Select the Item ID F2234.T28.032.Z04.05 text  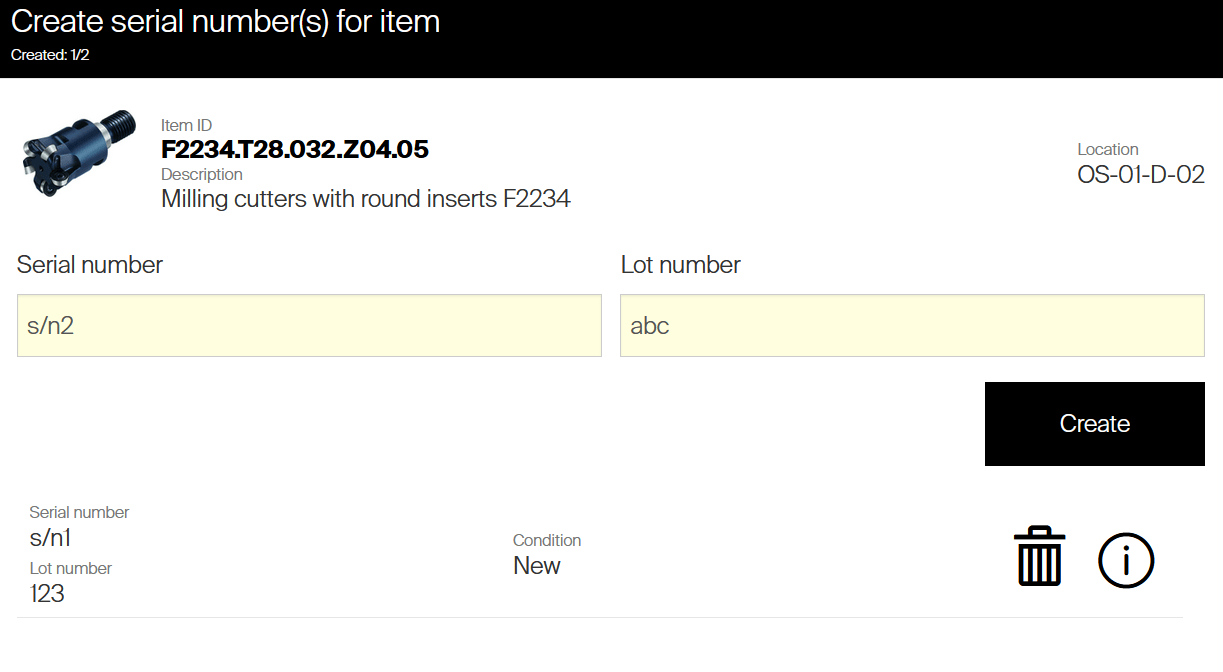(295, 150)
